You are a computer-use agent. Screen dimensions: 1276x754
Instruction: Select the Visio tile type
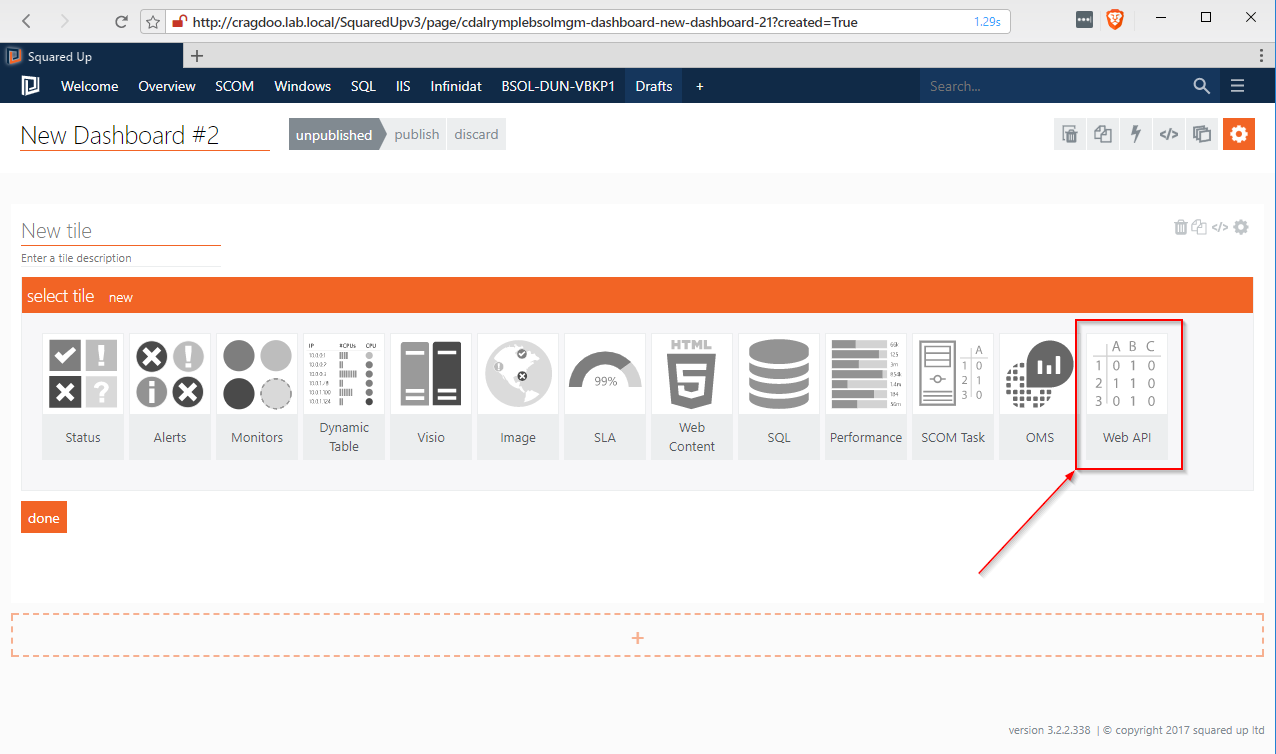431,396
